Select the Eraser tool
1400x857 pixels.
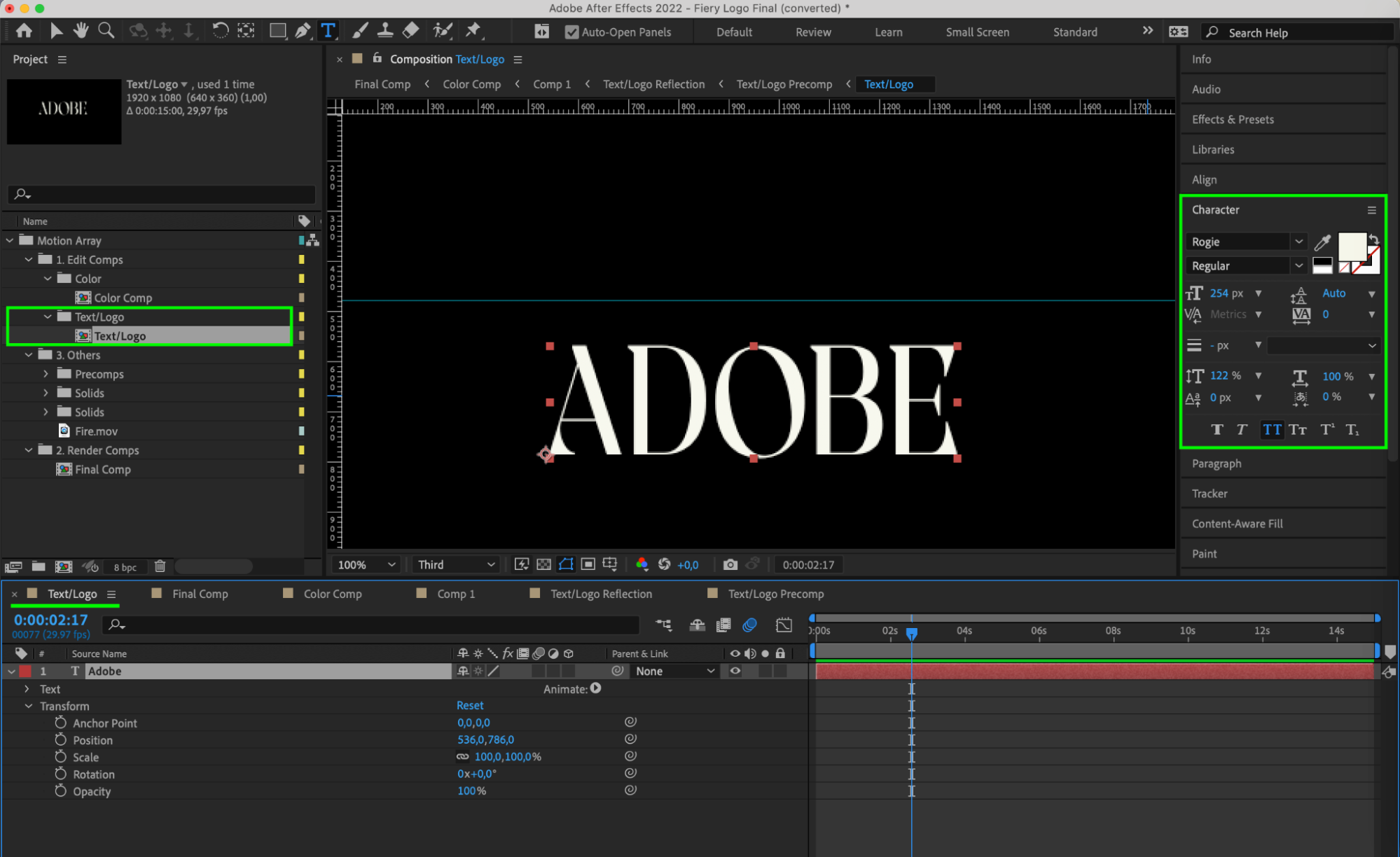pos(411,31)
